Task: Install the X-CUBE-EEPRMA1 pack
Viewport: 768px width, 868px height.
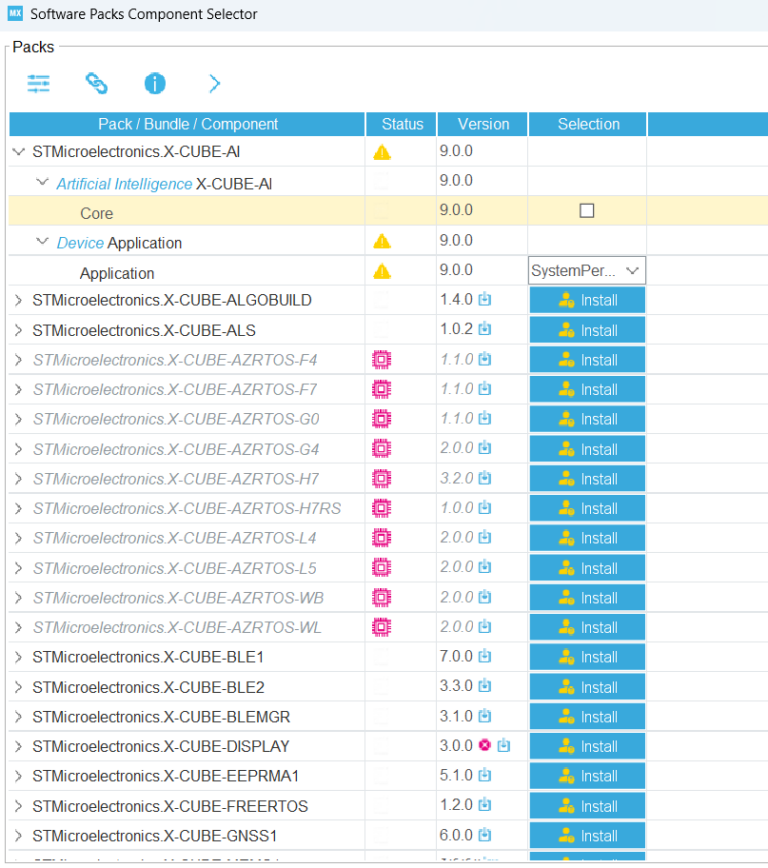Action: pyautogui.click(x=587, y=776)
